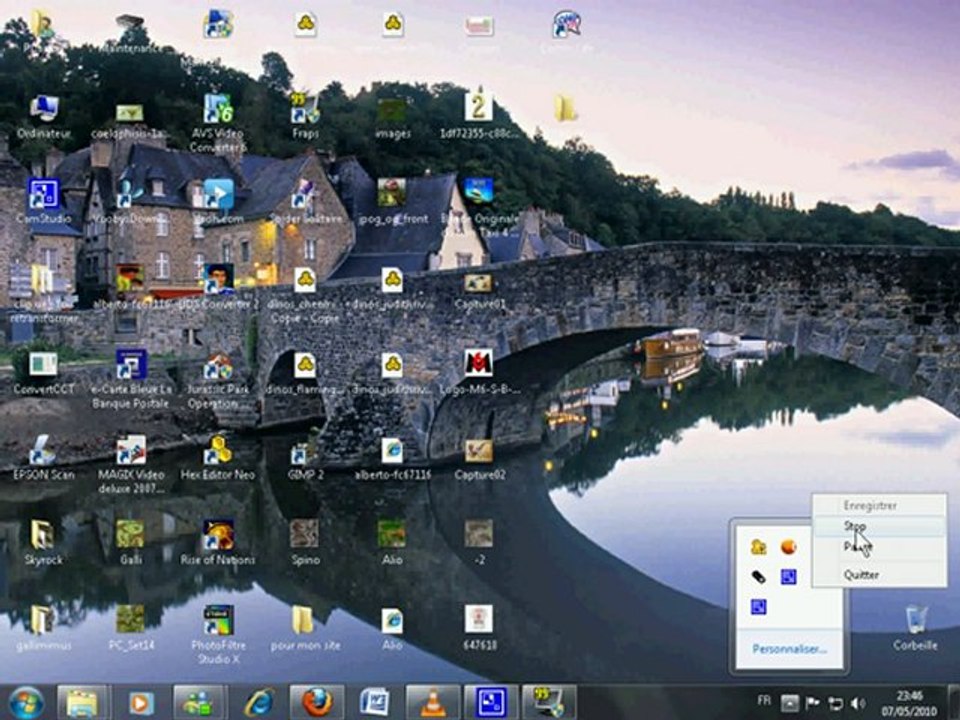This screenshot has width=960, height=720.
Task: Open the speaker volume control in tray
Action: 858,703
